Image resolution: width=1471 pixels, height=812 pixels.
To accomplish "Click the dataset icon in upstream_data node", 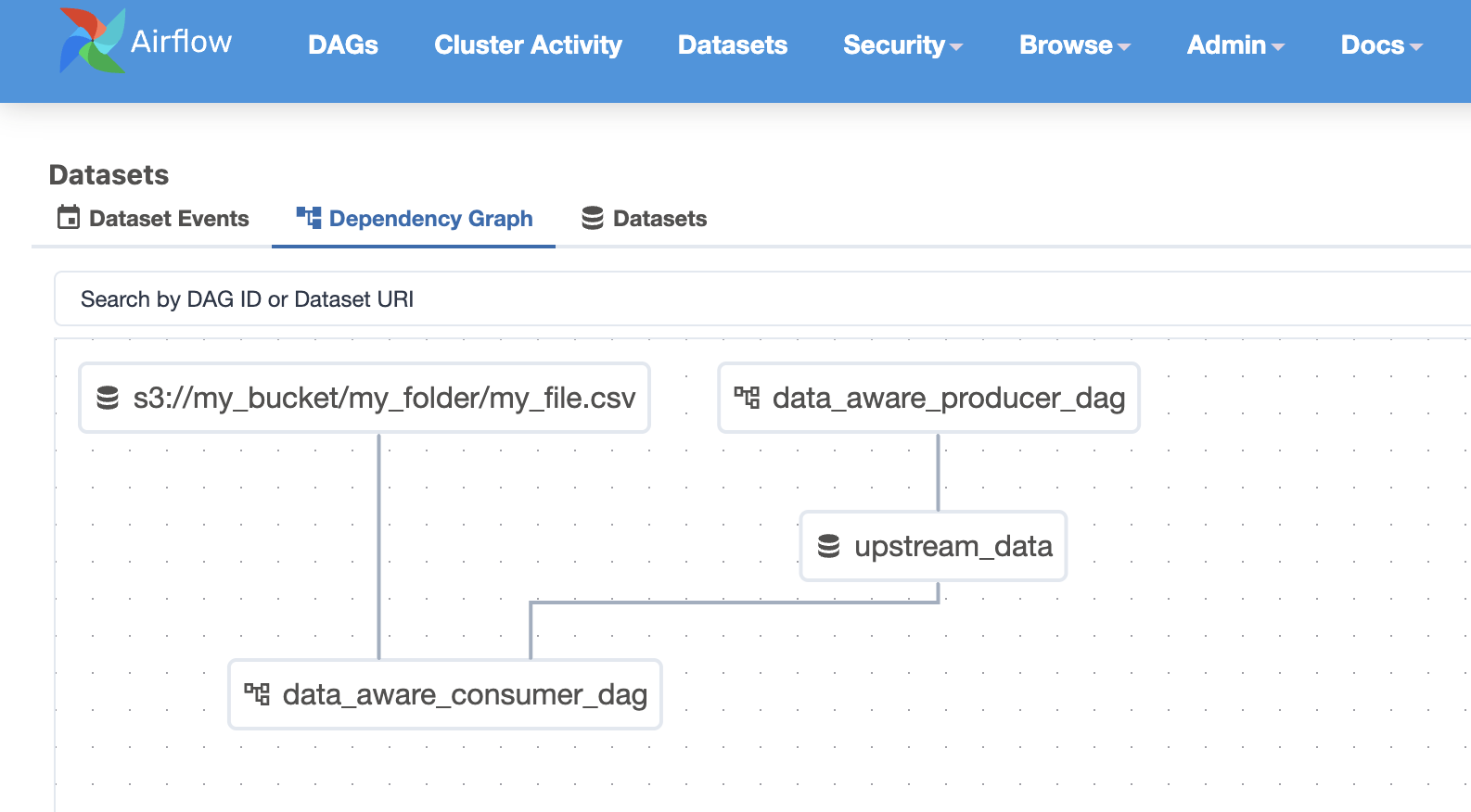I will click(x=828, y=546).
